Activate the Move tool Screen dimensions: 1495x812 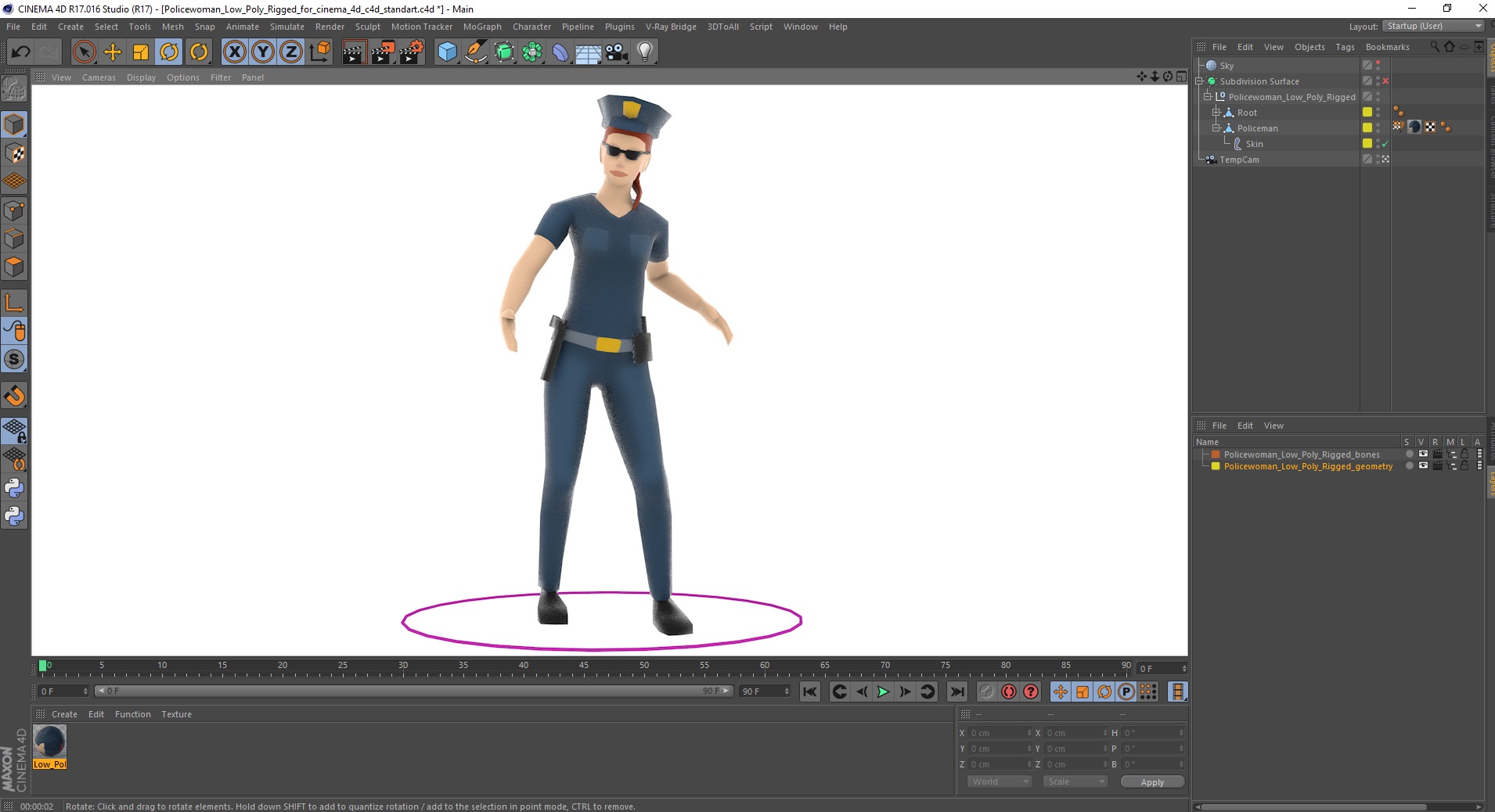coord(113,52)
